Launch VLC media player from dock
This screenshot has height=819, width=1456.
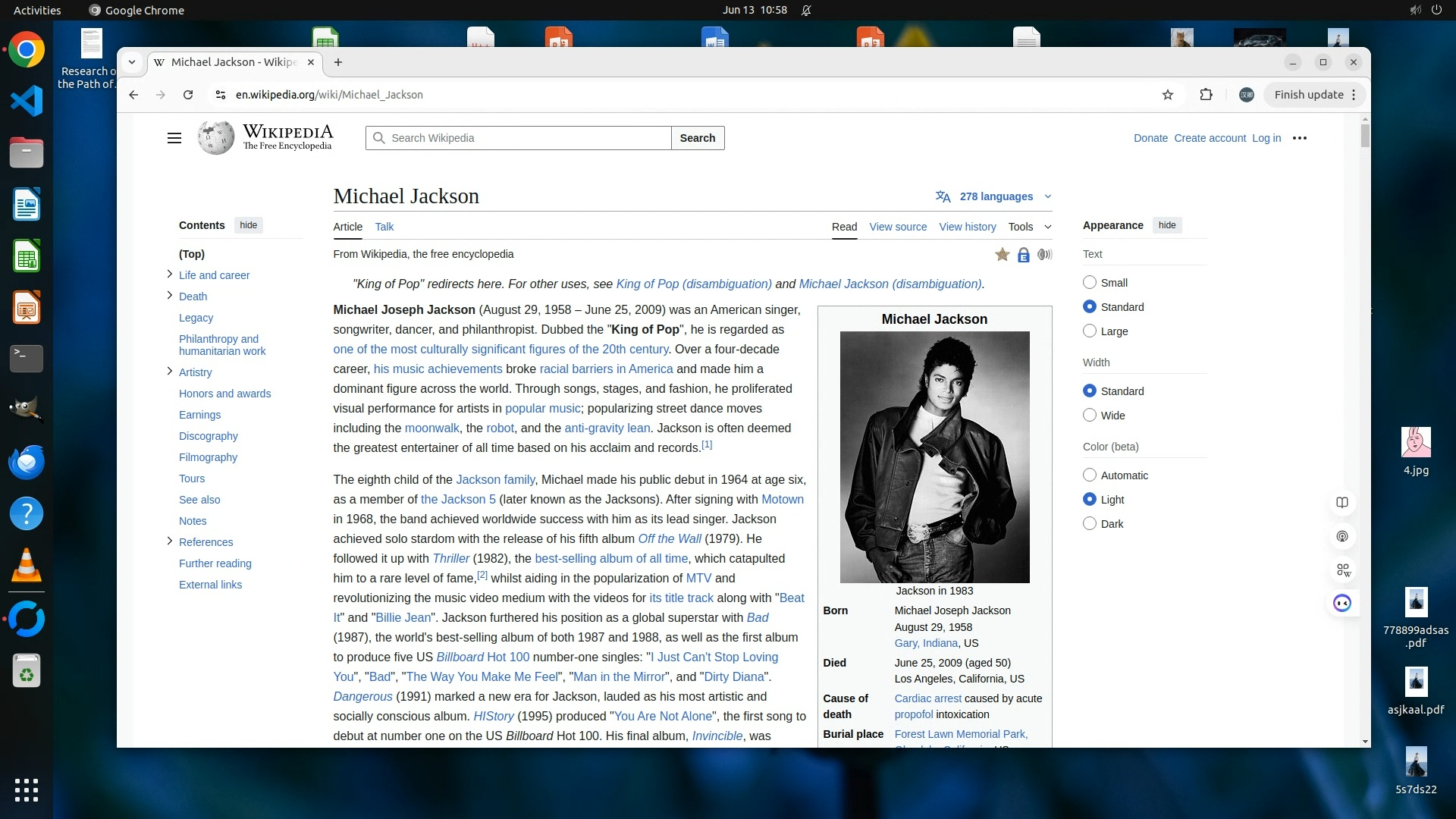27,565
